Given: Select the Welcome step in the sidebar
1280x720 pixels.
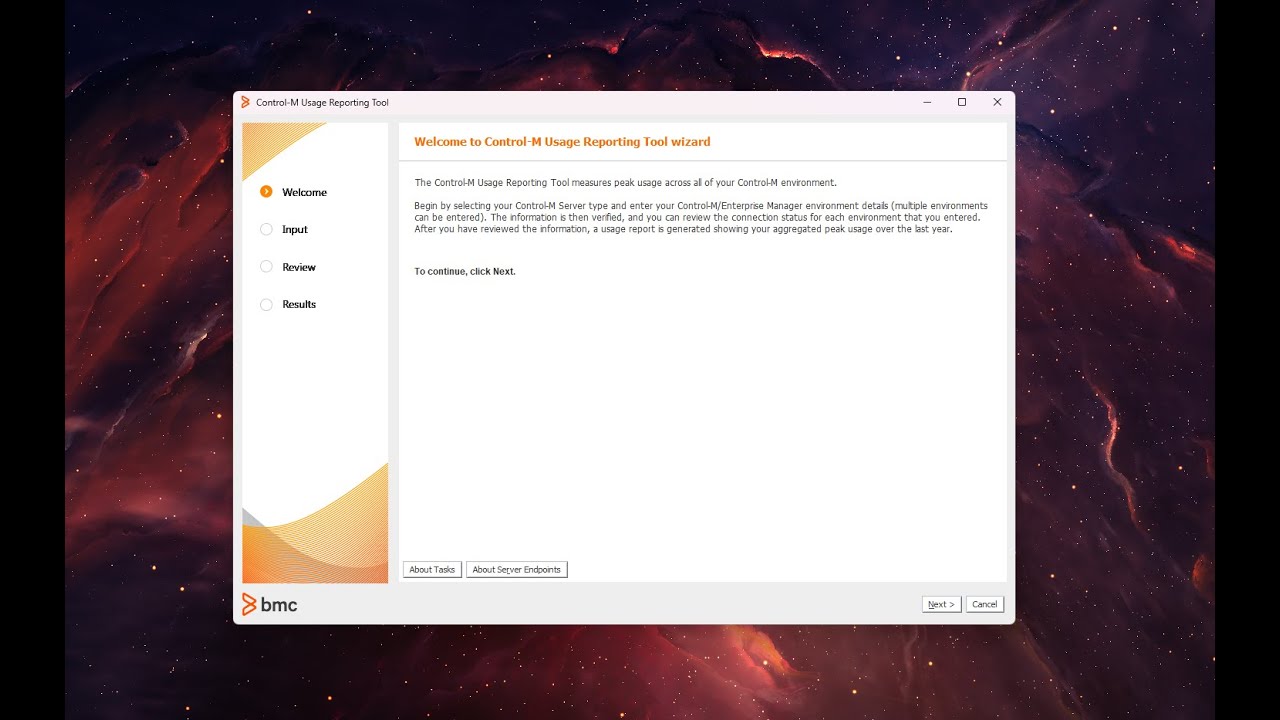Looking at the screenshot, I should (304, 192).
